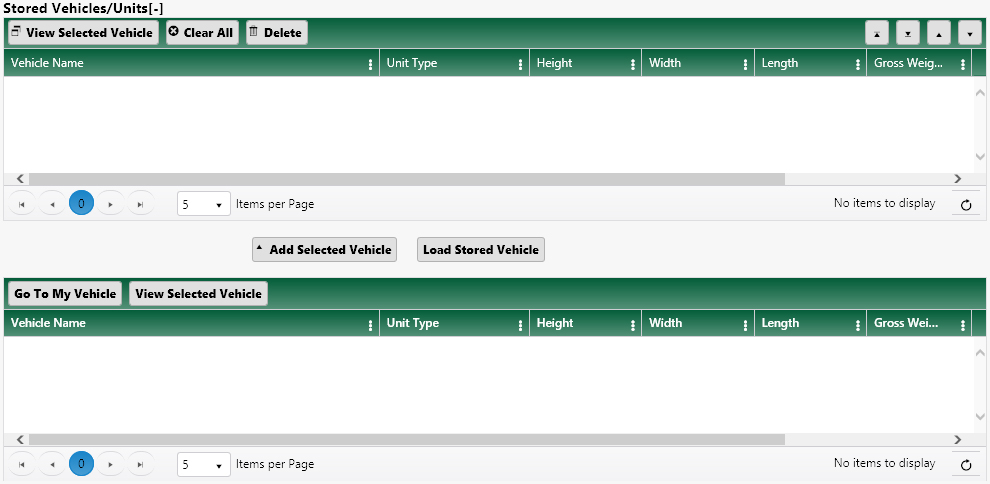Click the Go To My Vehicle button

point(65,294)
